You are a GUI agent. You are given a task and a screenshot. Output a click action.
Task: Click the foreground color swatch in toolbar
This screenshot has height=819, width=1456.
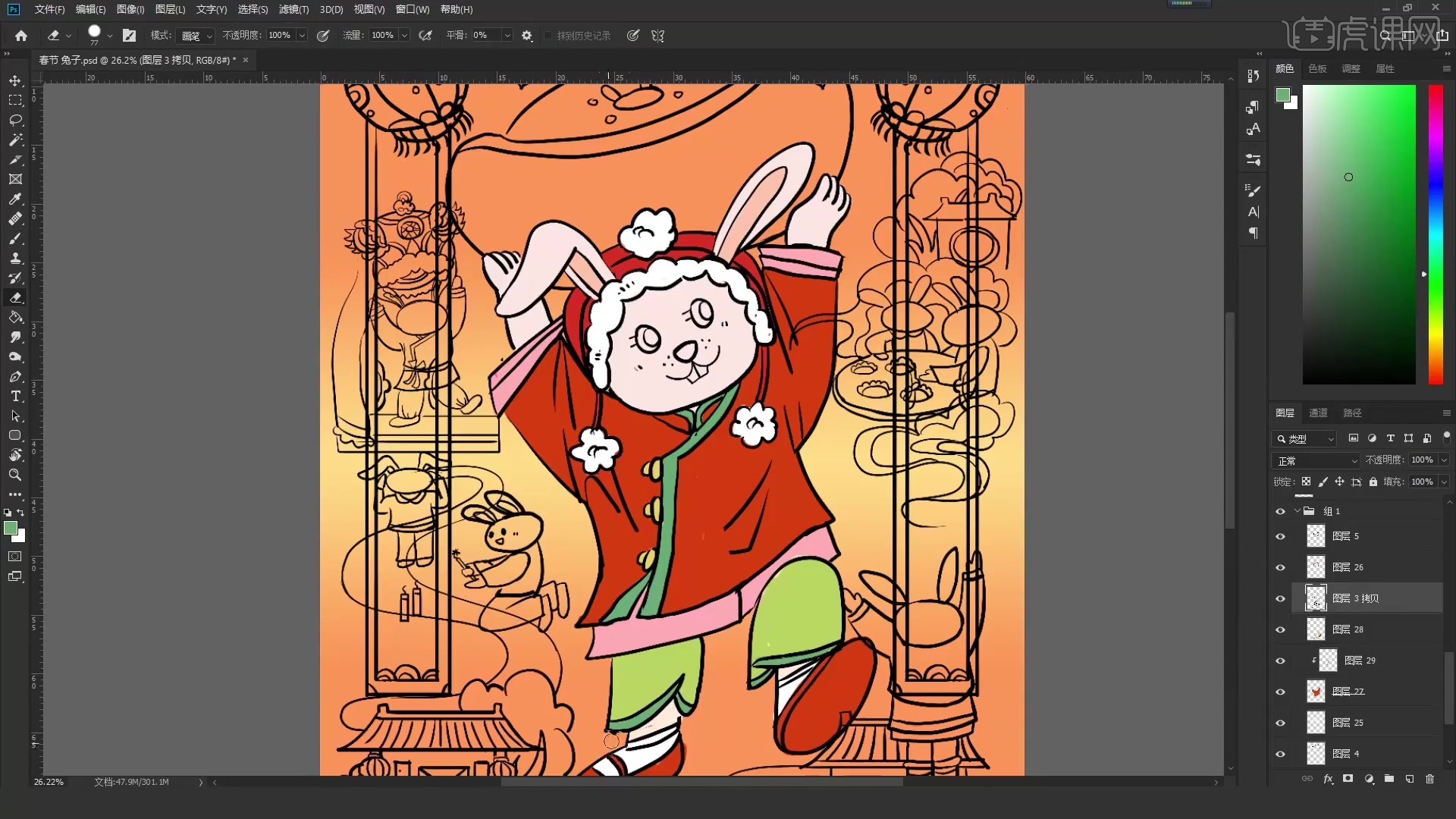(11, 529)
